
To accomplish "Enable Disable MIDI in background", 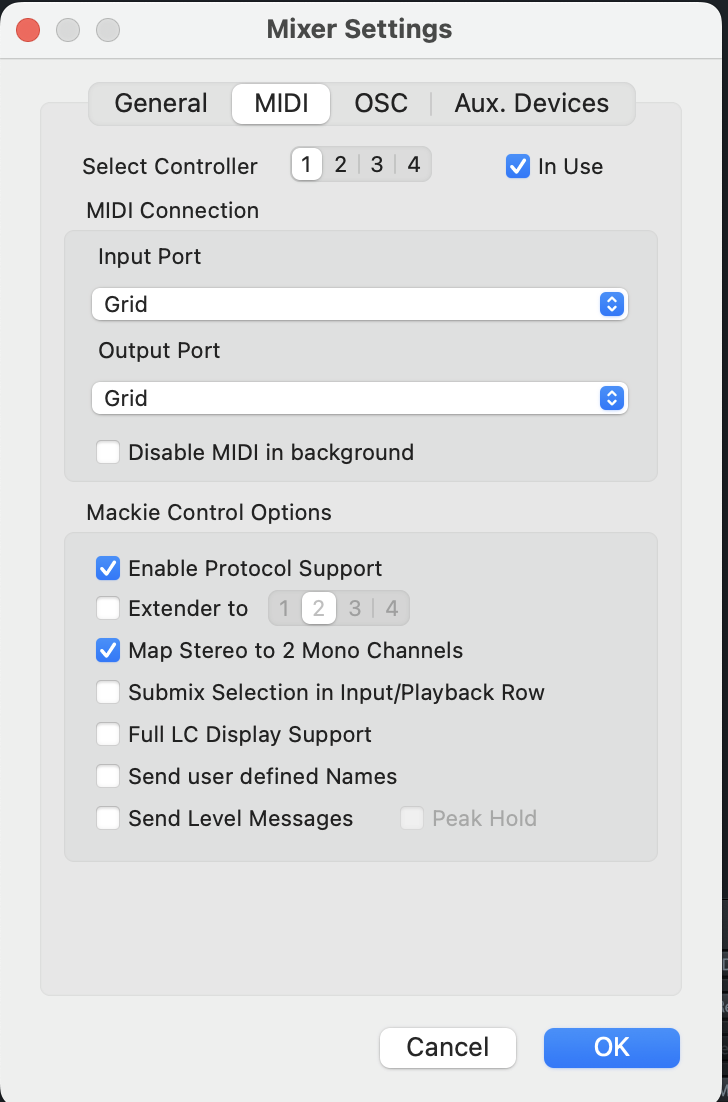I will 108,453.
